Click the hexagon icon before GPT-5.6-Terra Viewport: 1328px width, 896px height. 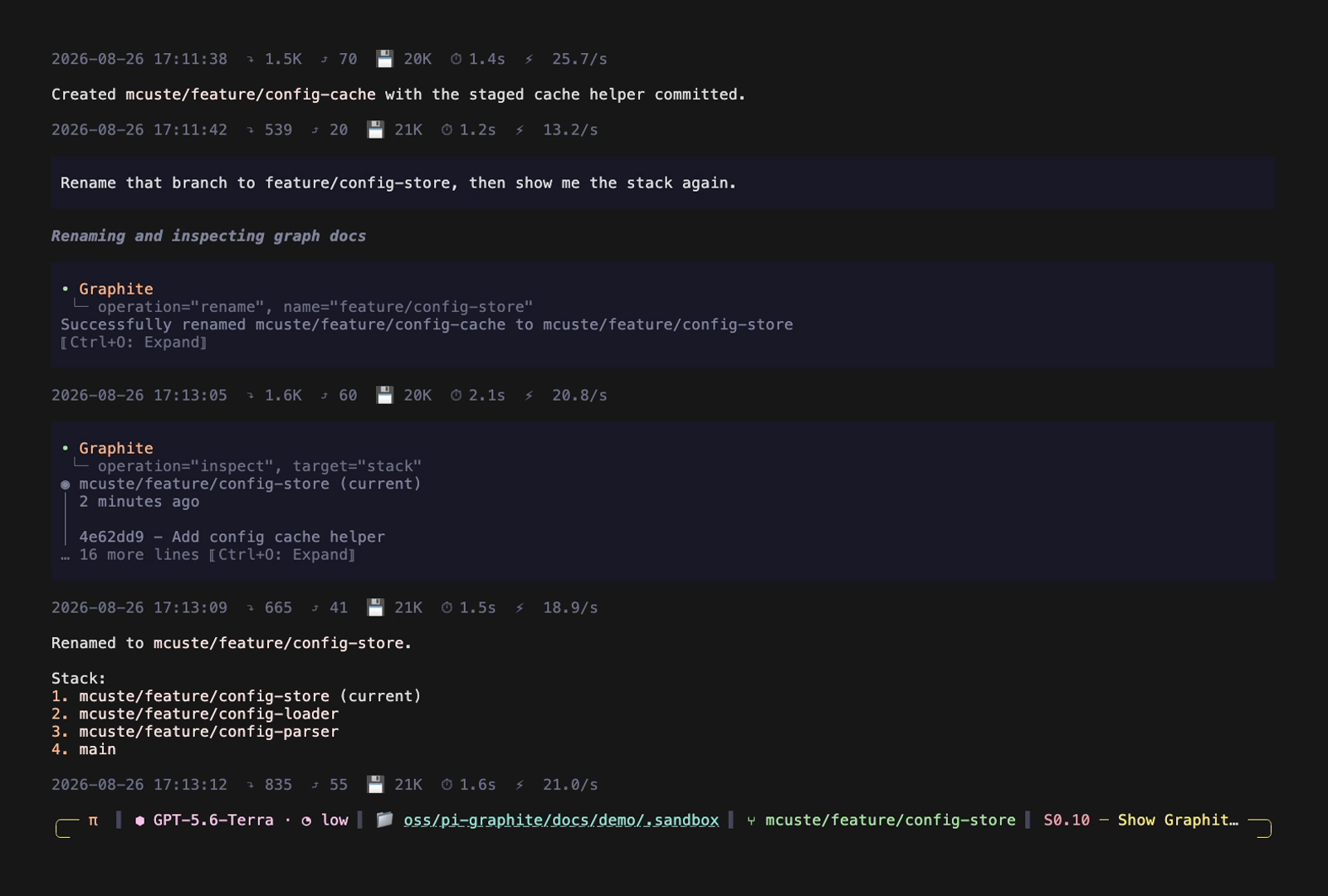coord(139,821)
